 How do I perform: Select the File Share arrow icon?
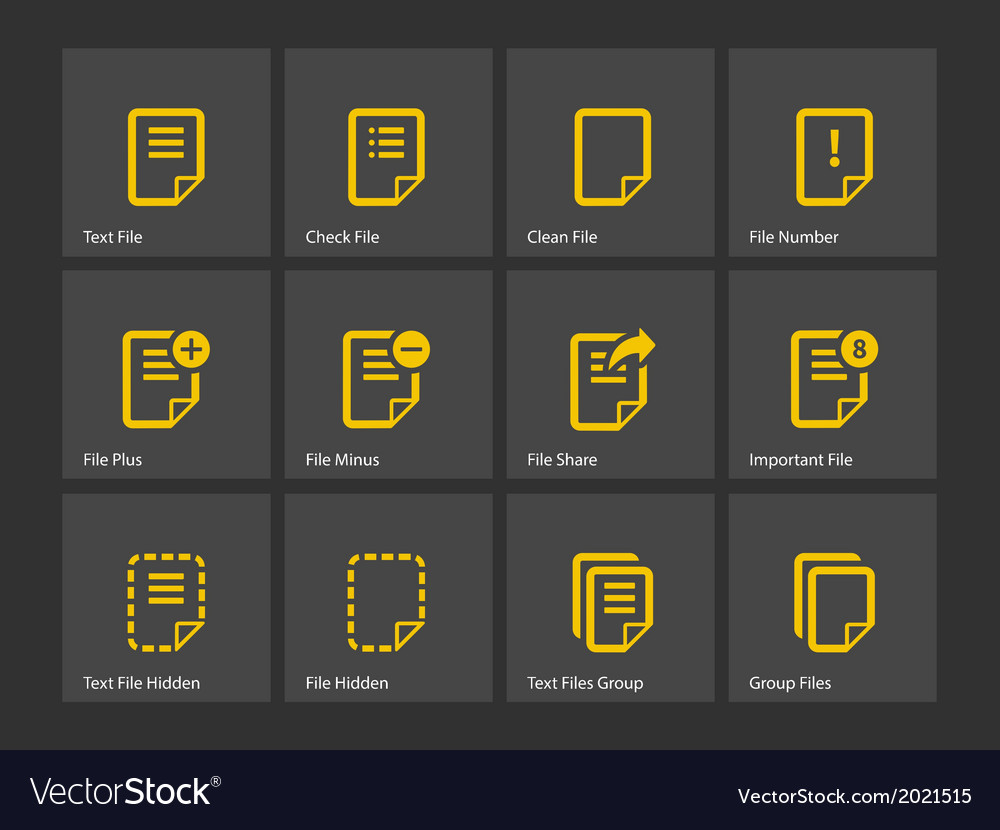pos(610,378)
